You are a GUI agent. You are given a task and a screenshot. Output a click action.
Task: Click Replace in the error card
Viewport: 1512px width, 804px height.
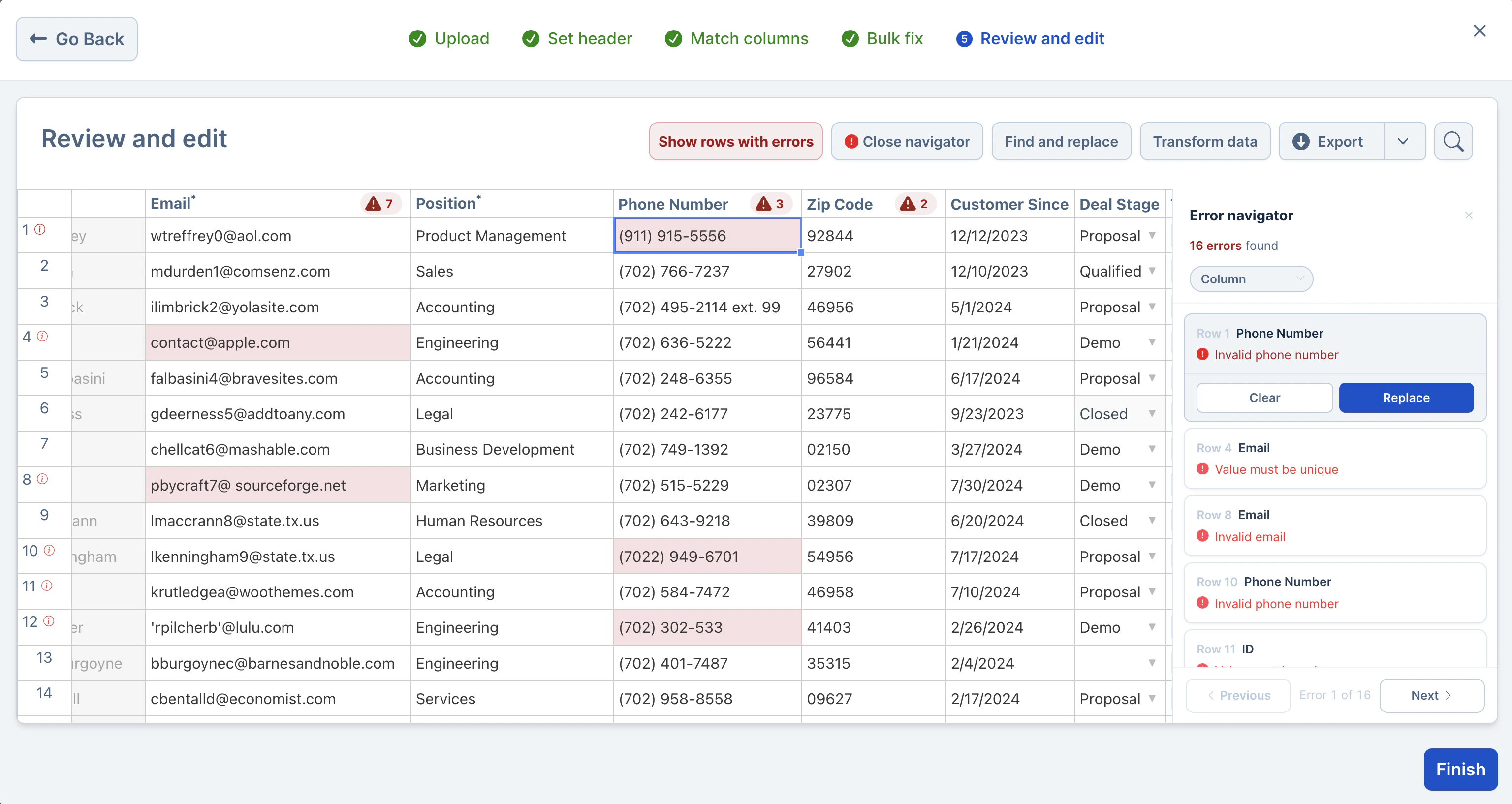[x=1406, y=398]
